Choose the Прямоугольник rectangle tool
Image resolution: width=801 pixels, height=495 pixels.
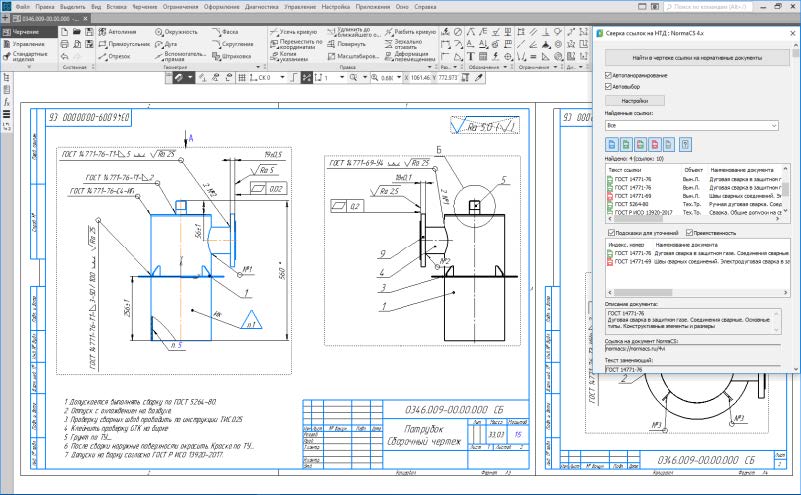126,44
